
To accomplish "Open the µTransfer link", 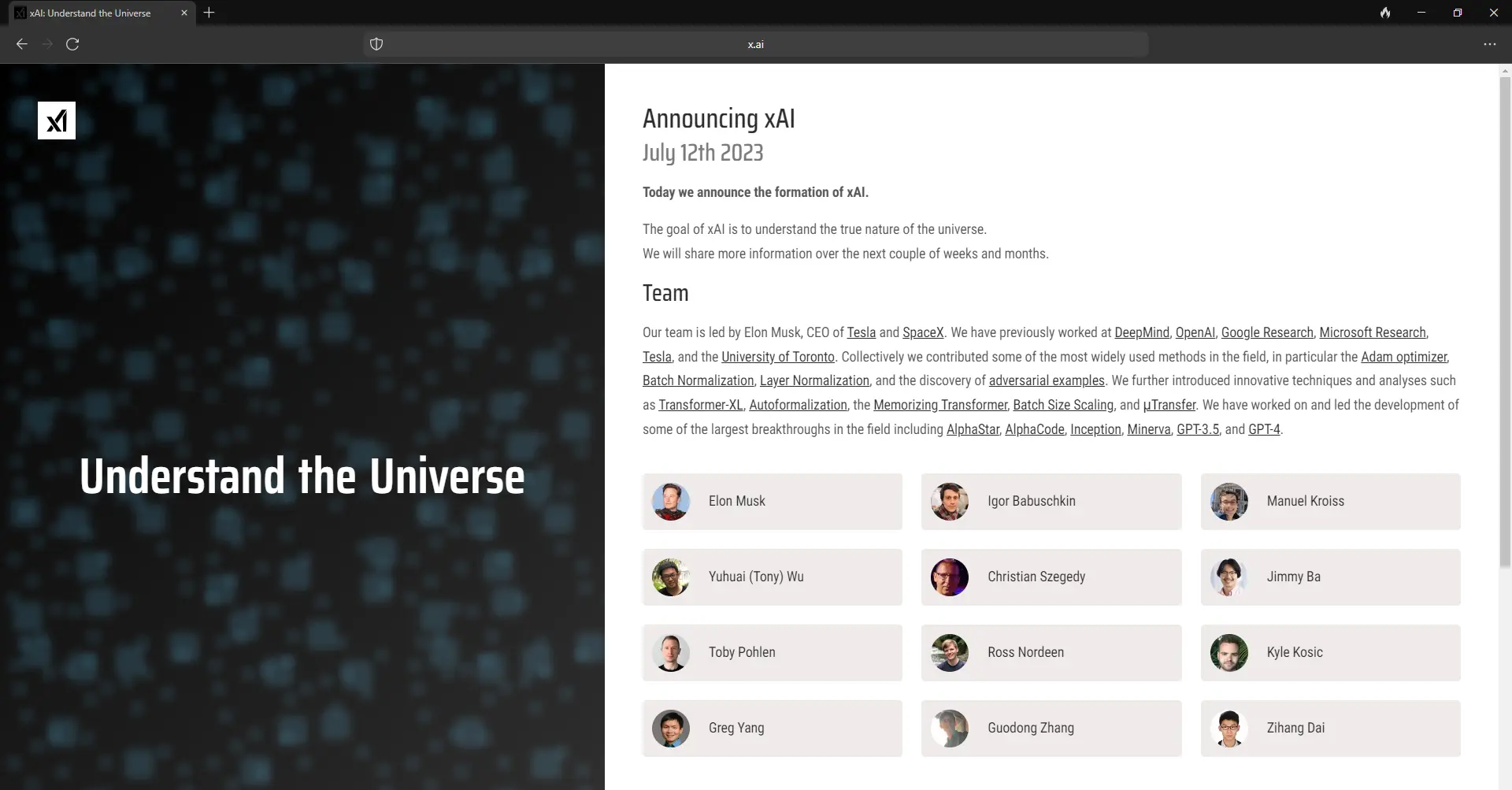I will point(1169,405).
